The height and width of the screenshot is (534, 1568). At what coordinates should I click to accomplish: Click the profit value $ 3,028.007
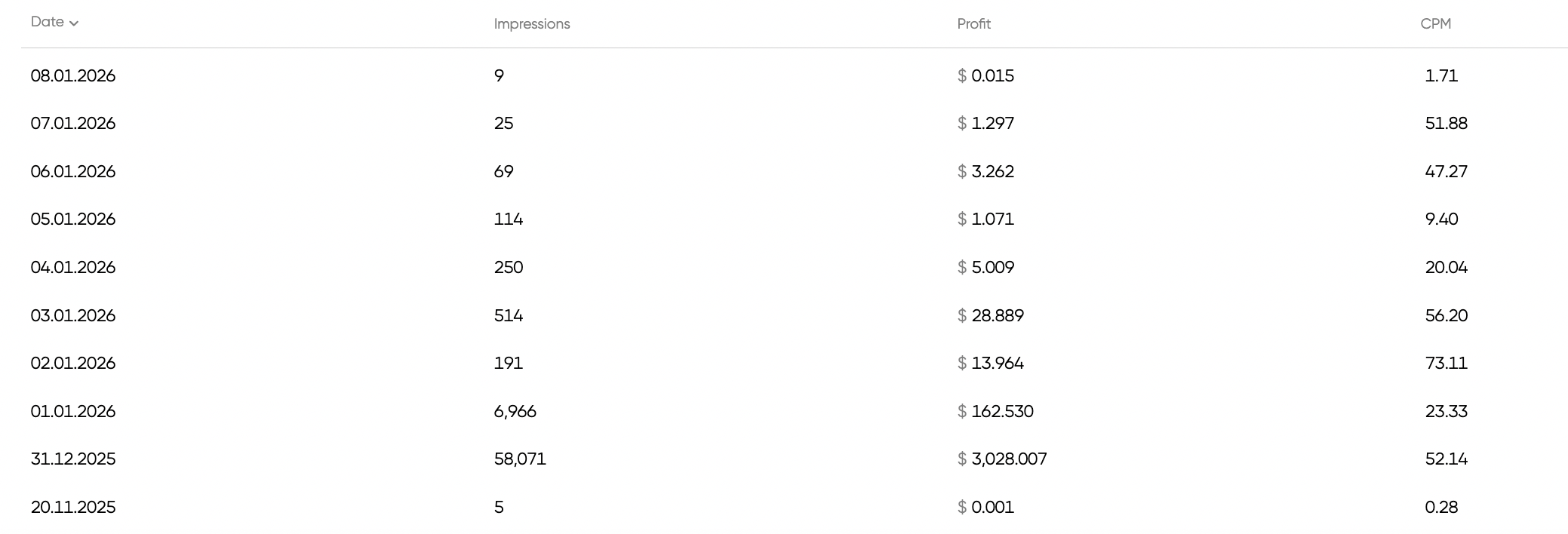(1003, 459)
